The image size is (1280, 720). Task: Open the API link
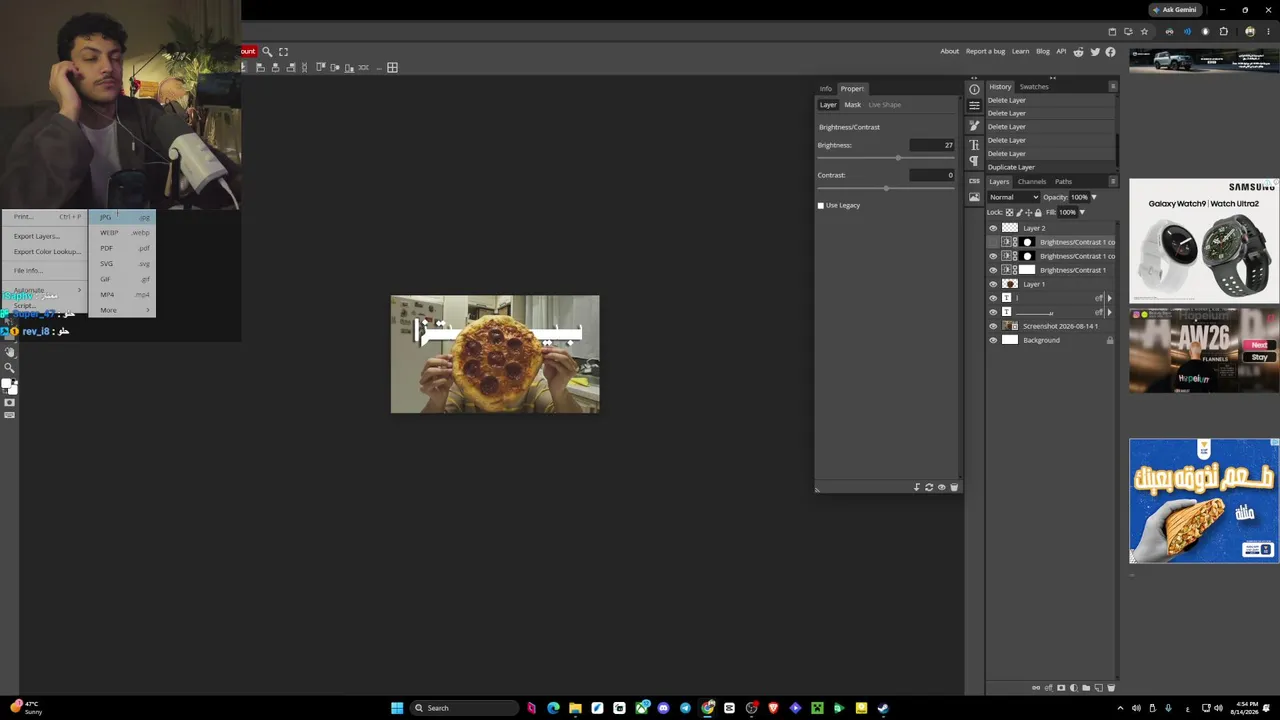(x=1061, y=52)
